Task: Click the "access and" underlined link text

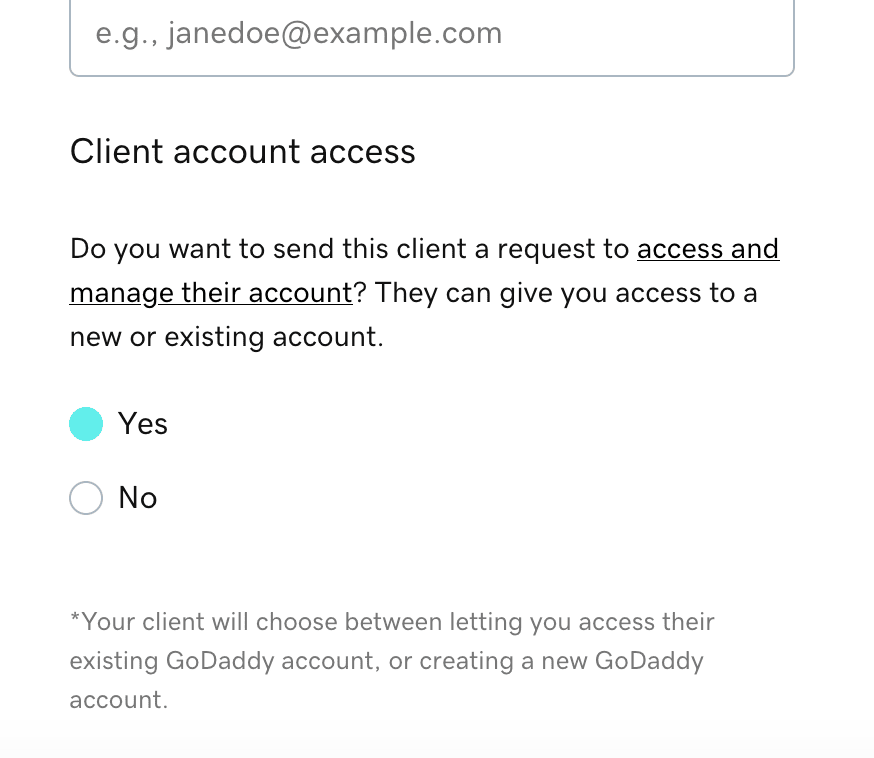Action: [707, 249]
